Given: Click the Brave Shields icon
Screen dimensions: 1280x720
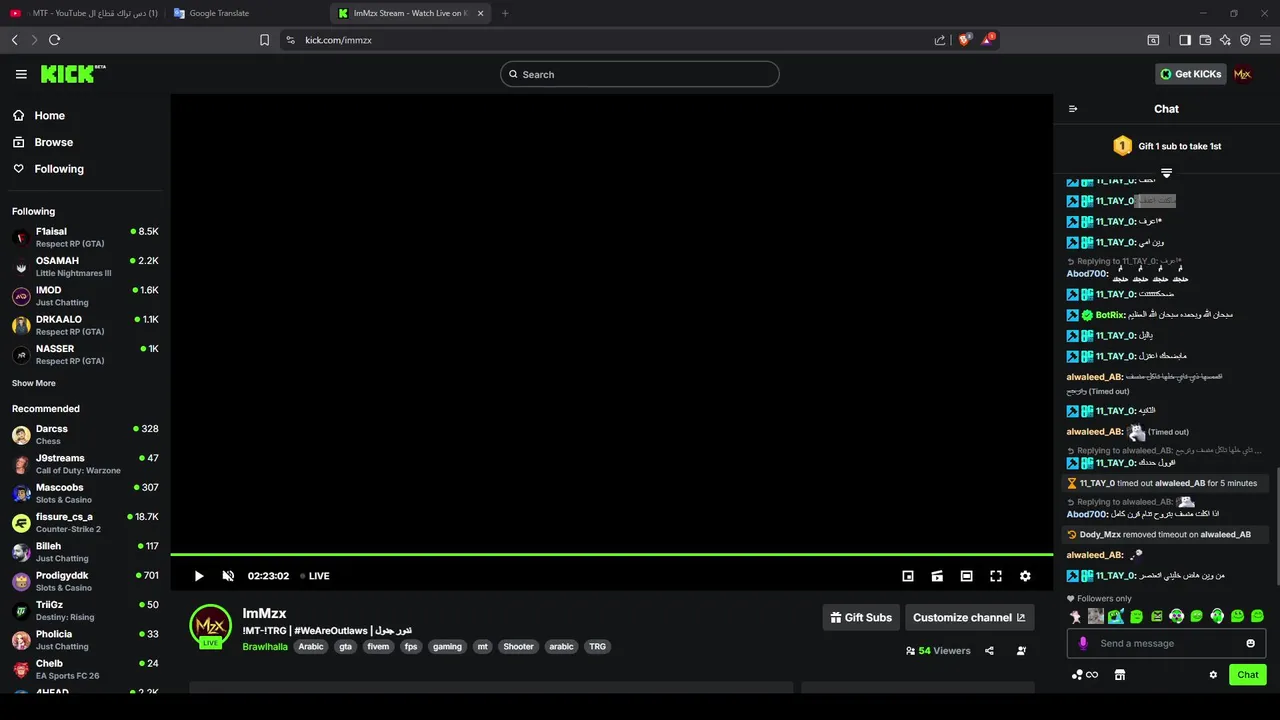Looking at the screenshot, I should [x=965, y=40].
